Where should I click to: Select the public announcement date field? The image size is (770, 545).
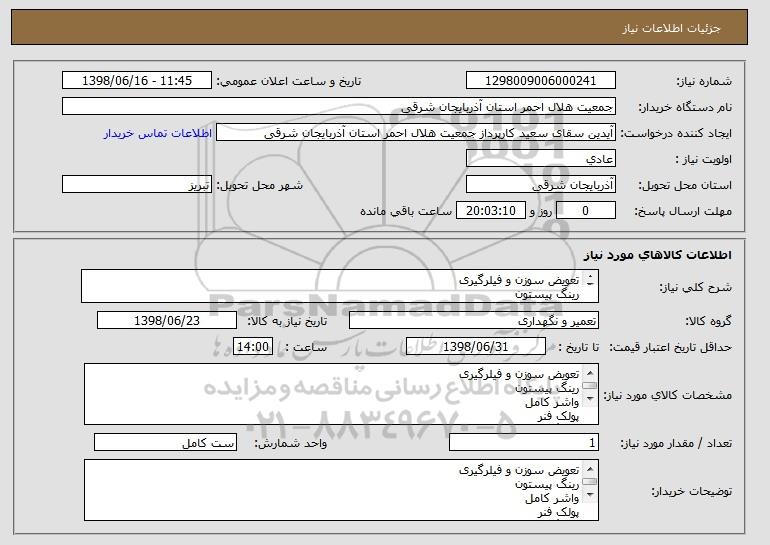click(137, 81)
